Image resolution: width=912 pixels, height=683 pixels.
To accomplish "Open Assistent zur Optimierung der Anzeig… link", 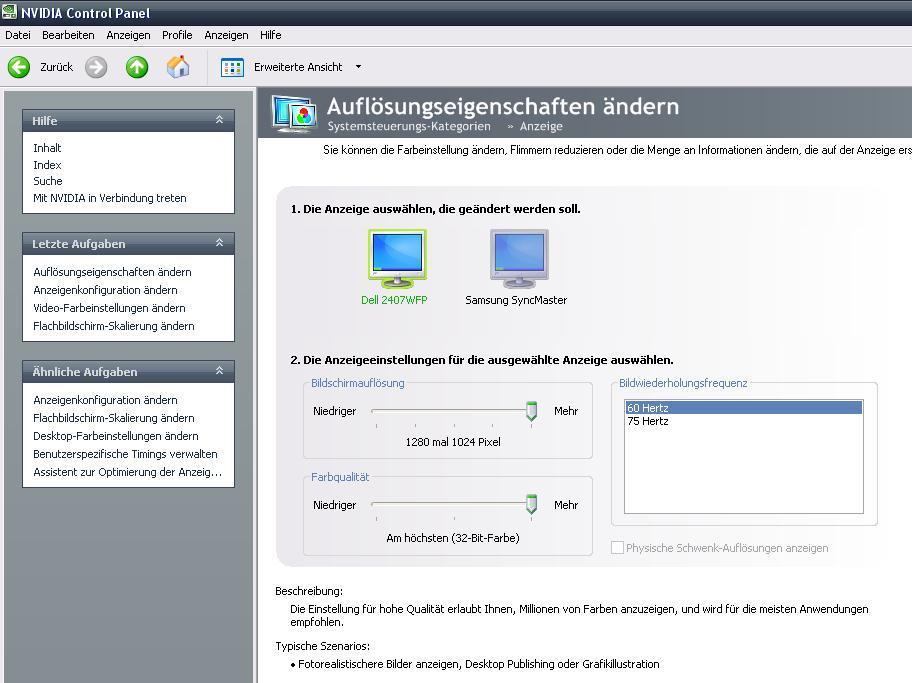I will 127,472.
